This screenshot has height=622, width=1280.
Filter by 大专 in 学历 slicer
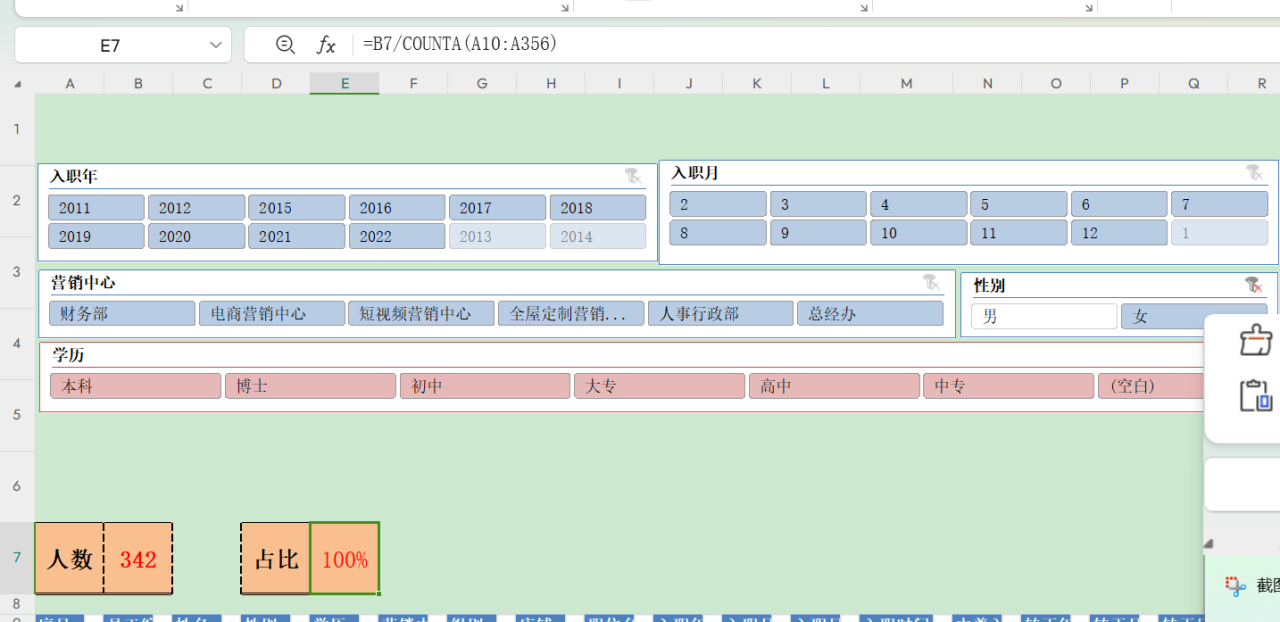click(660, 386)
